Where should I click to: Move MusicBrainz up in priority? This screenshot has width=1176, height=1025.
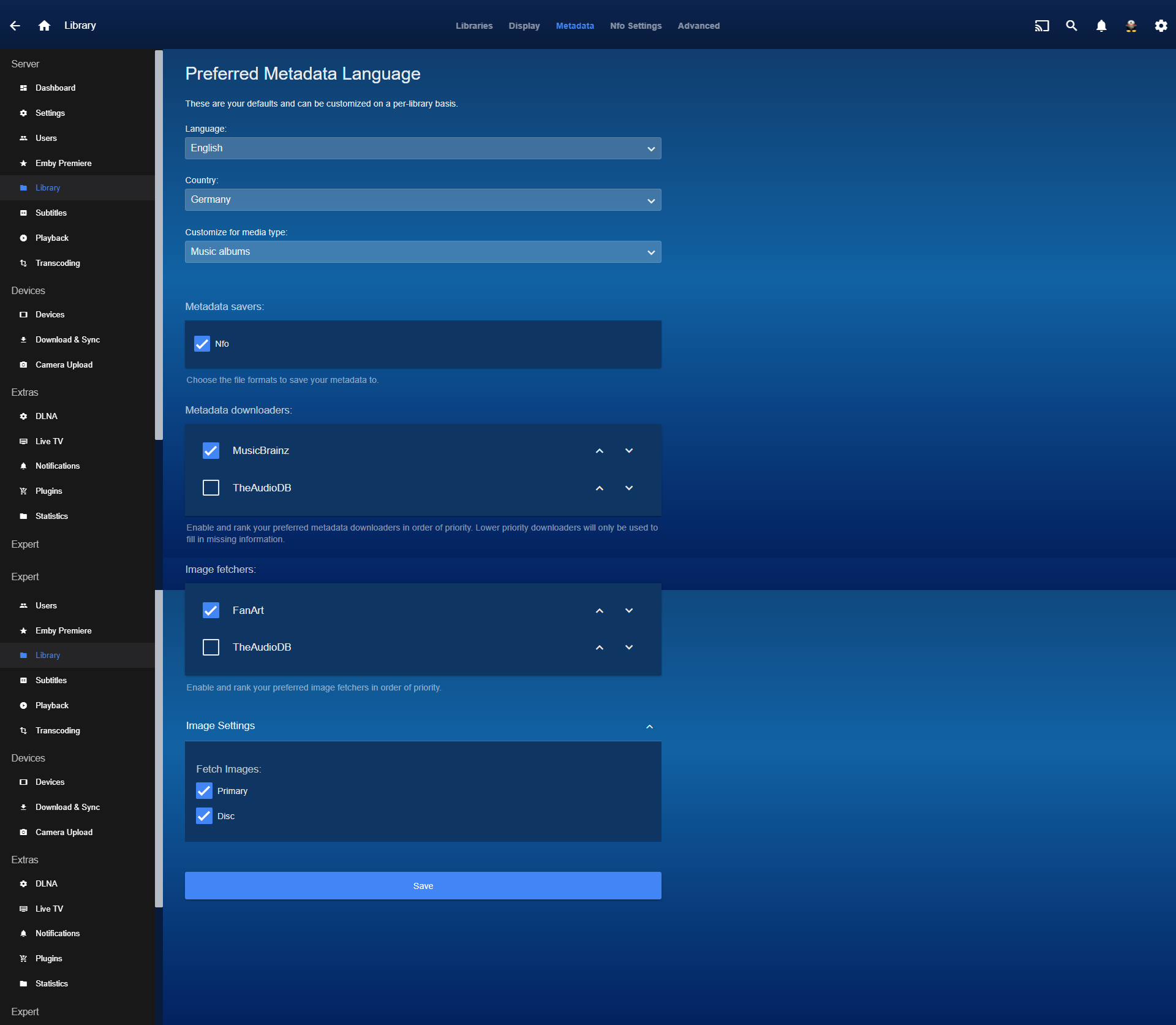tap(600, 451)
